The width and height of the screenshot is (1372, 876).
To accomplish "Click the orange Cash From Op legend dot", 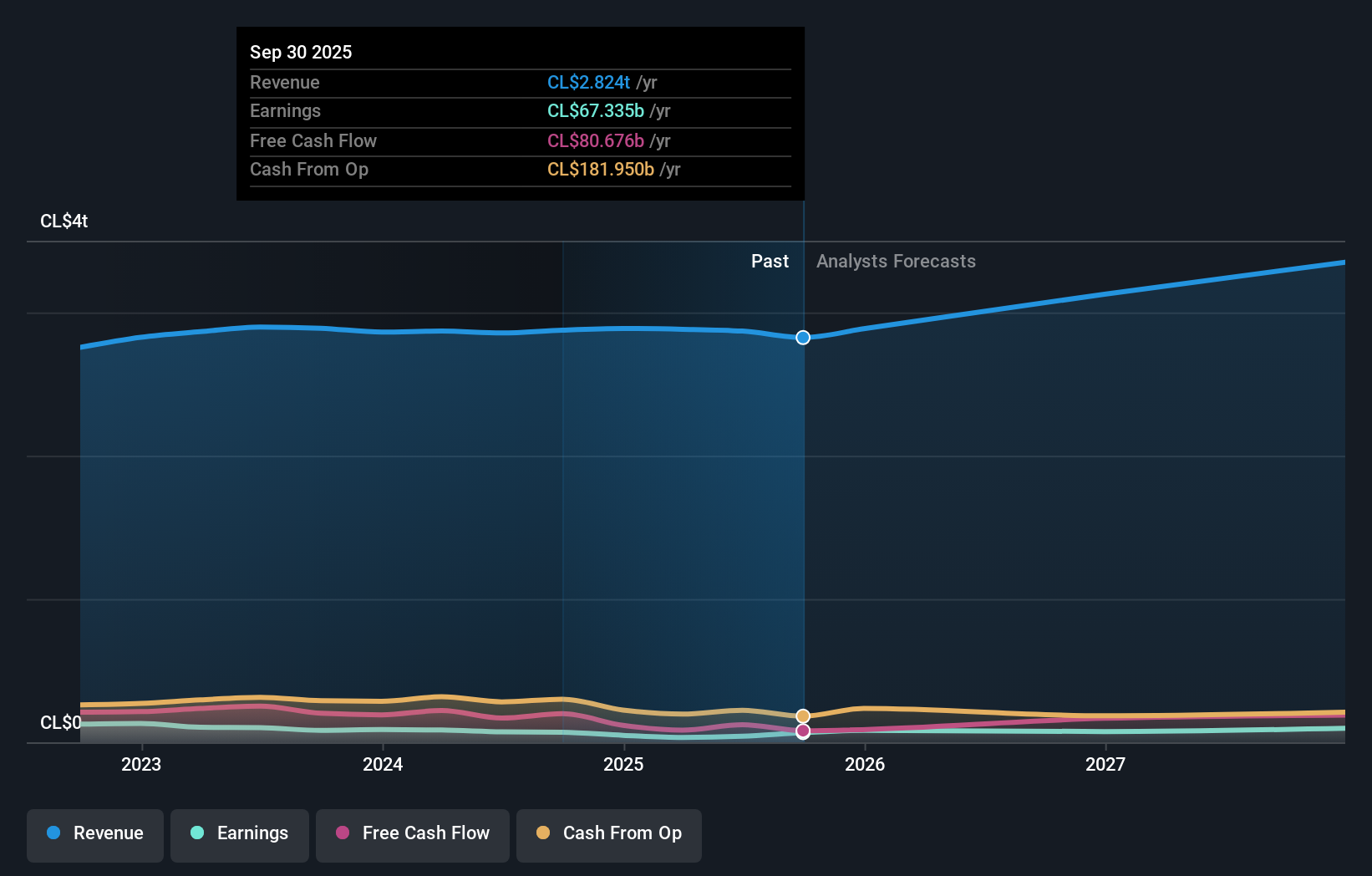I will [x=543, y=833].
